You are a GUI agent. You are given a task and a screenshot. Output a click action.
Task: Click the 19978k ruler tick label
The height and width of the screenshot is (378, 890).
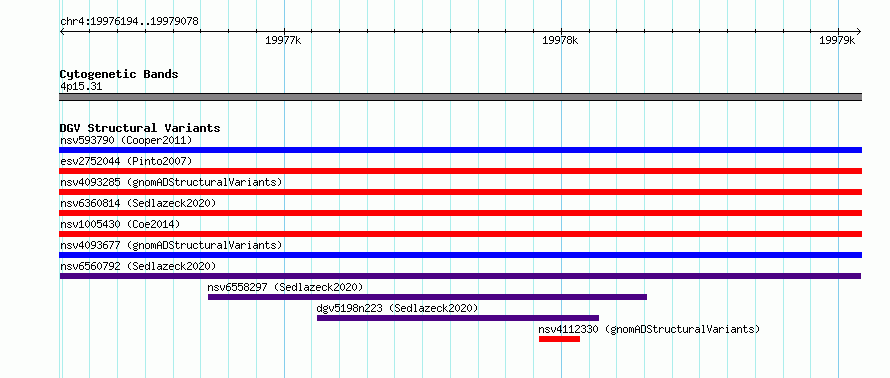click(560, 40)
